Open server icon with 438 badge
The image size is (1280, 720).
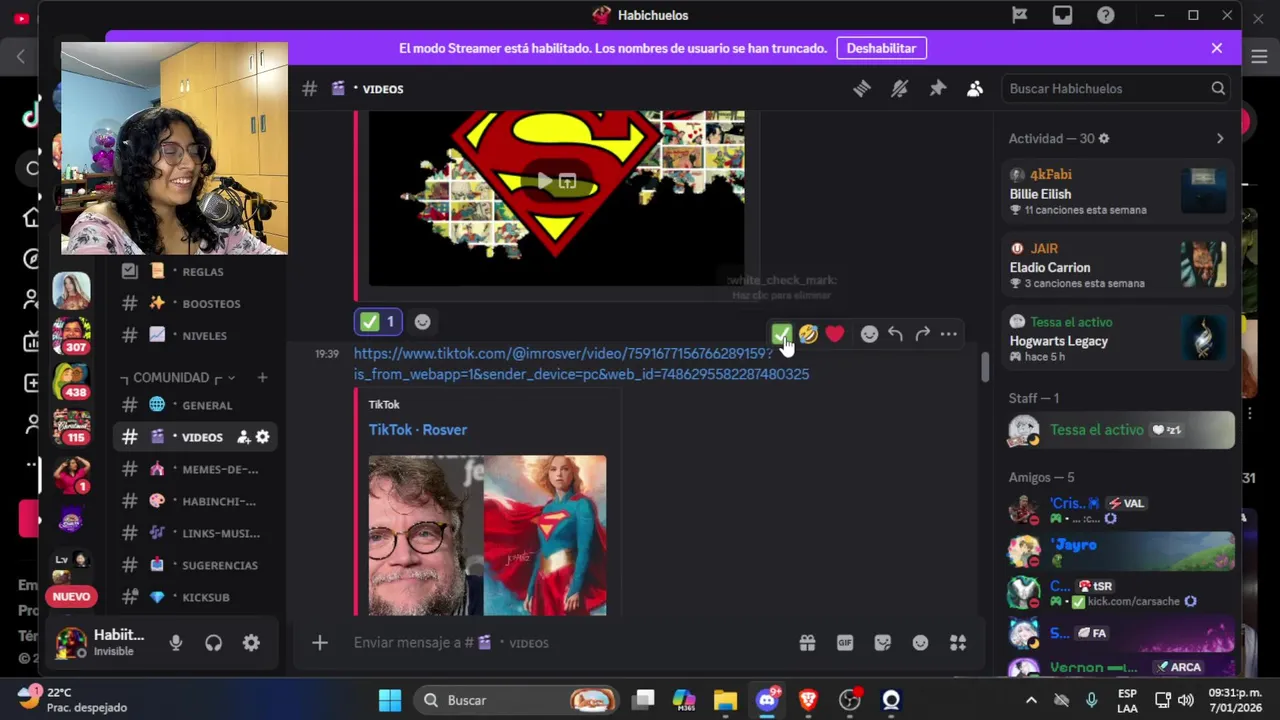(72, 380)
